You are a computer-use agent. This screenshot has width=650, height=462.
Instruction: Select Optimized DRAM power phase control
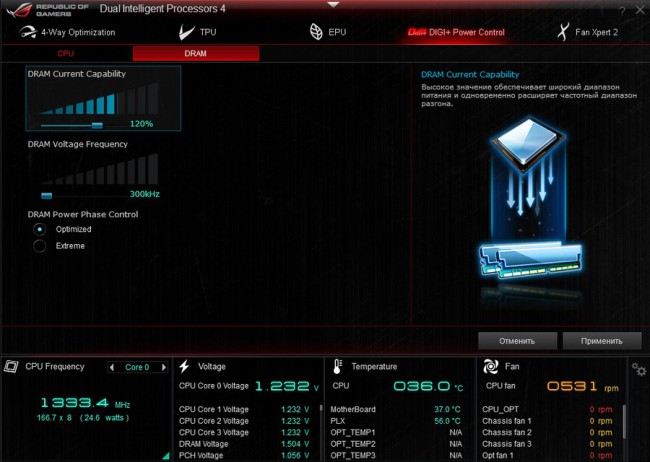[40, 229]
